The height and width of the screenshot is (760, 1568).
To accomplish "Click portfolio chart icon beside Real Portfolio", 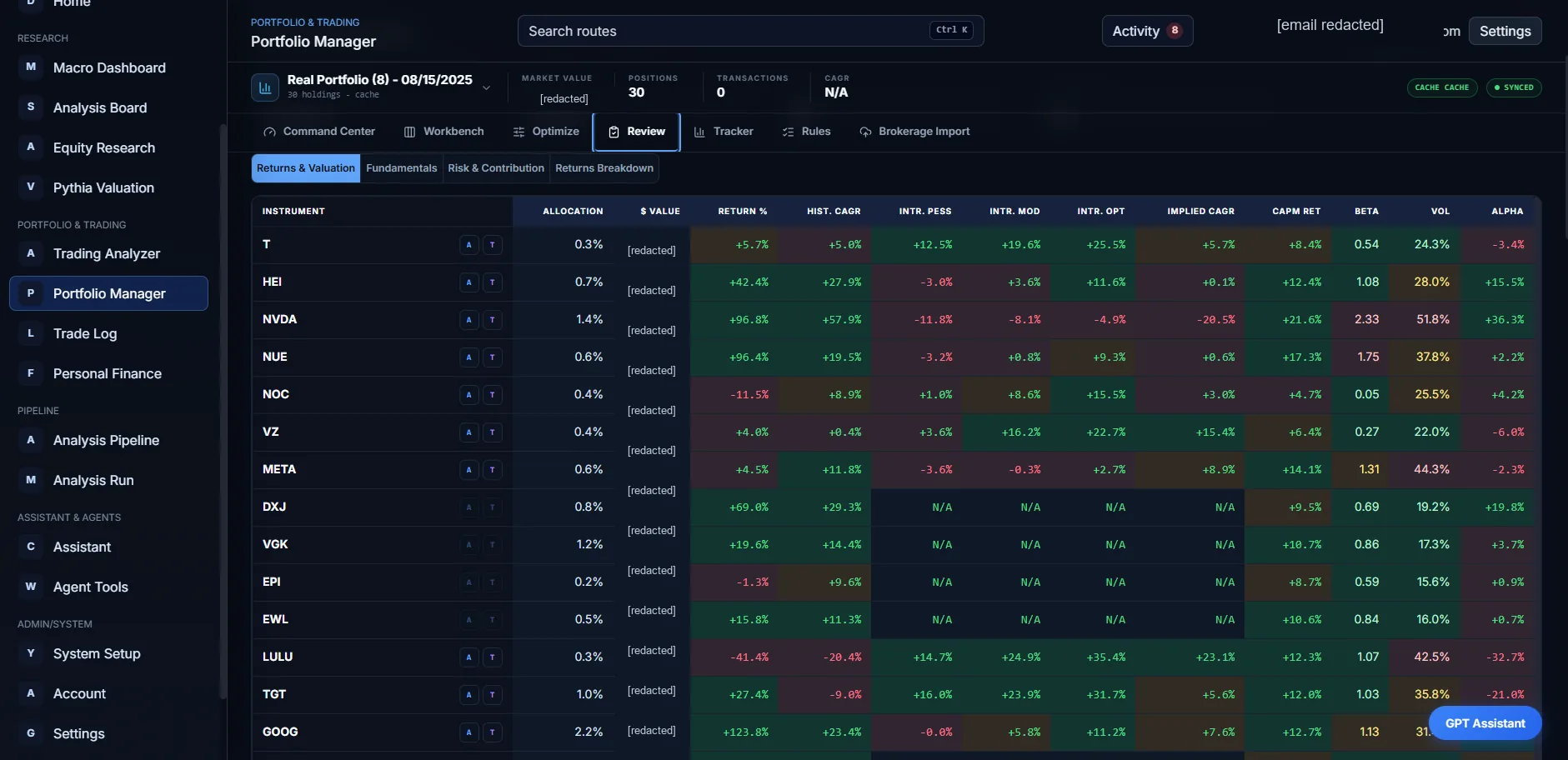I will point(265,87).
